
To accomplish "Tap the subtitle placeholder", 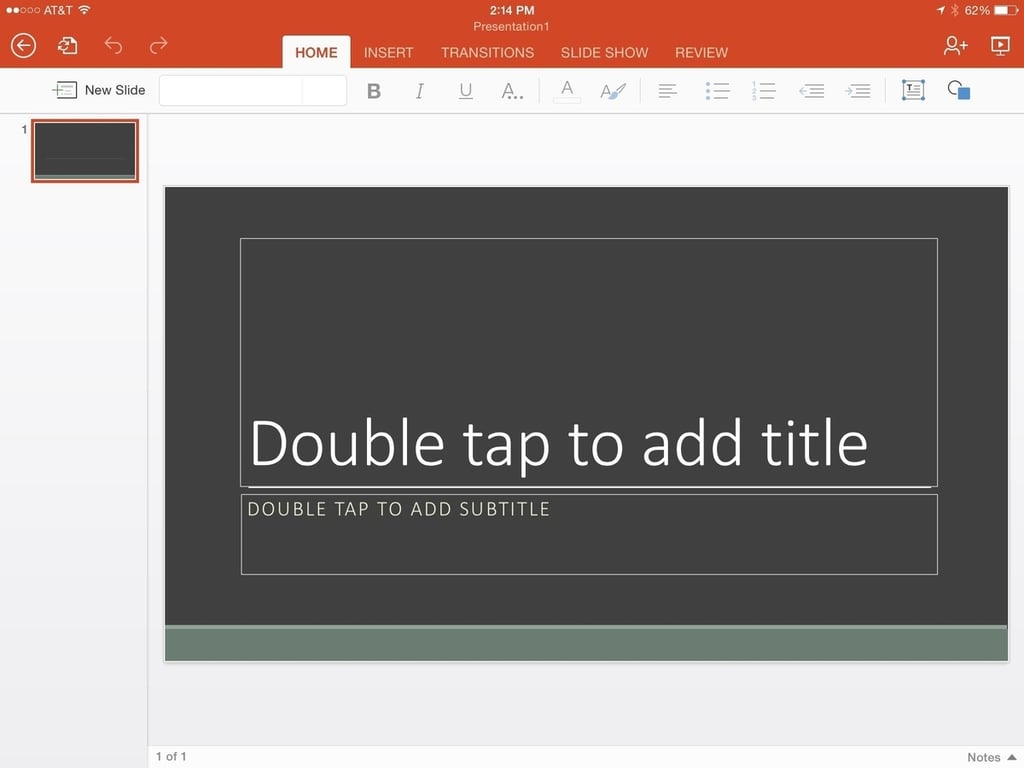I will click(x=589, y=534).
